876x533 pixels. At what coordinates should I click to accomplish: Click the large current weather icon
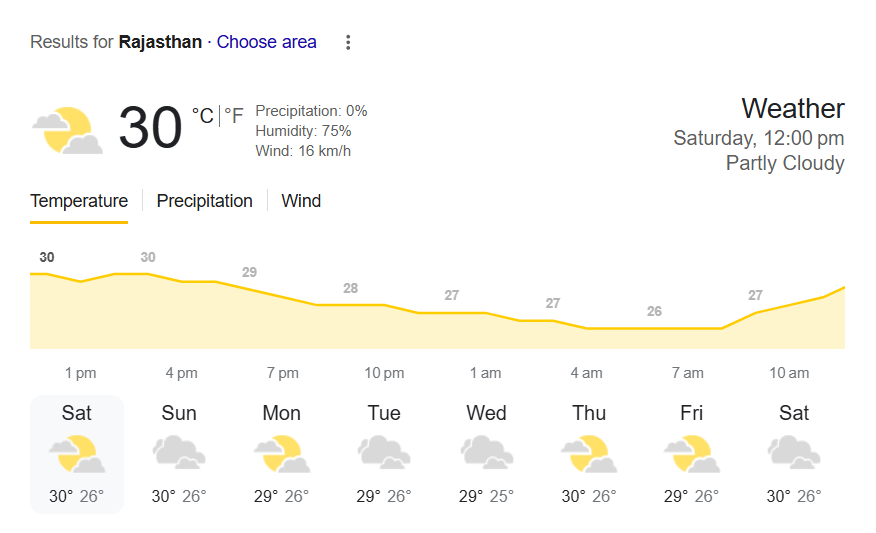coord(67,130)
